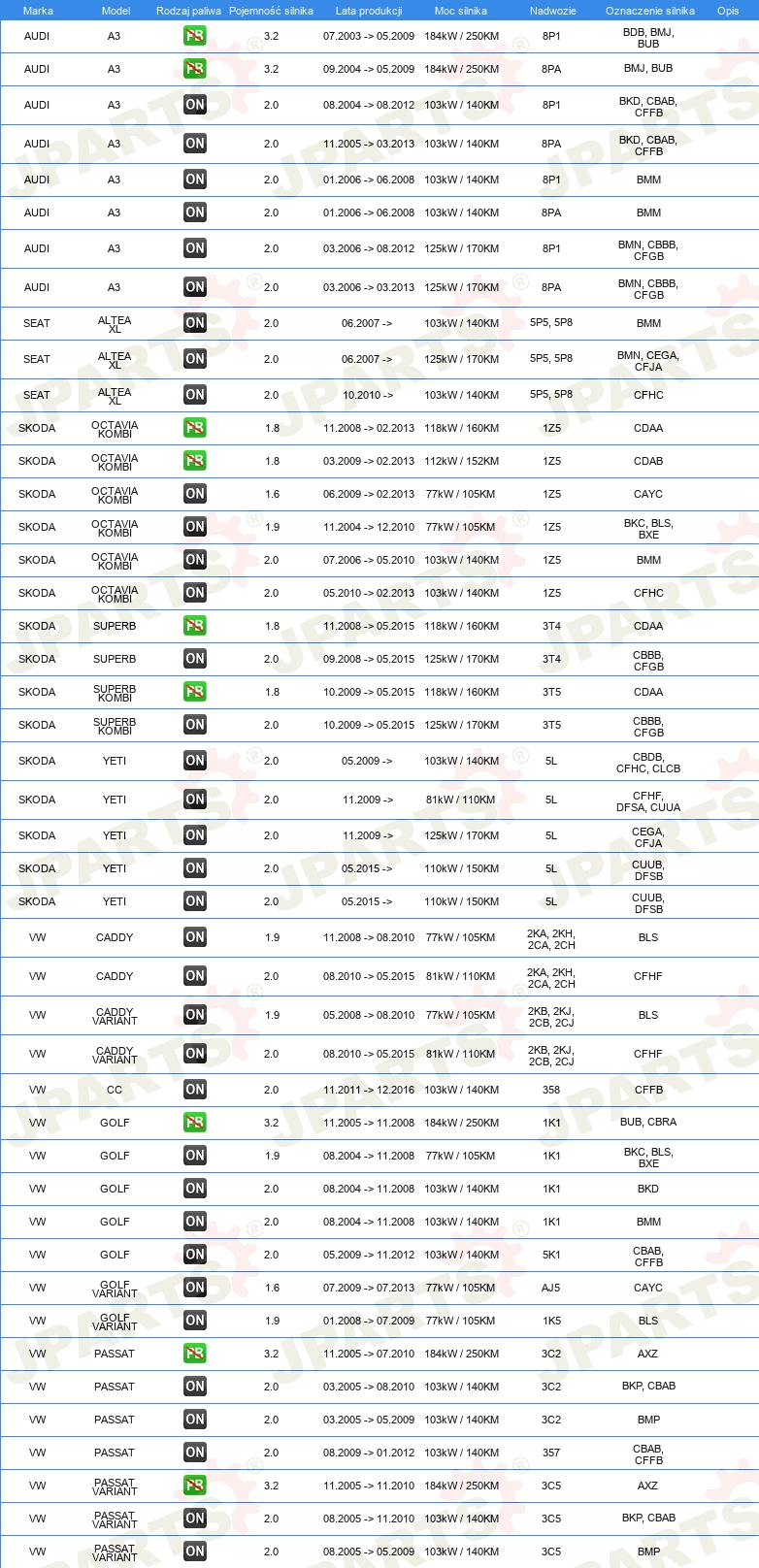Click the diesel ON icon in the Audi A3 8P1 BMN, CBBB, CFGB row
Image resolution: width=759 pixels, height=1568 pixels.
(x=195, y=248)
